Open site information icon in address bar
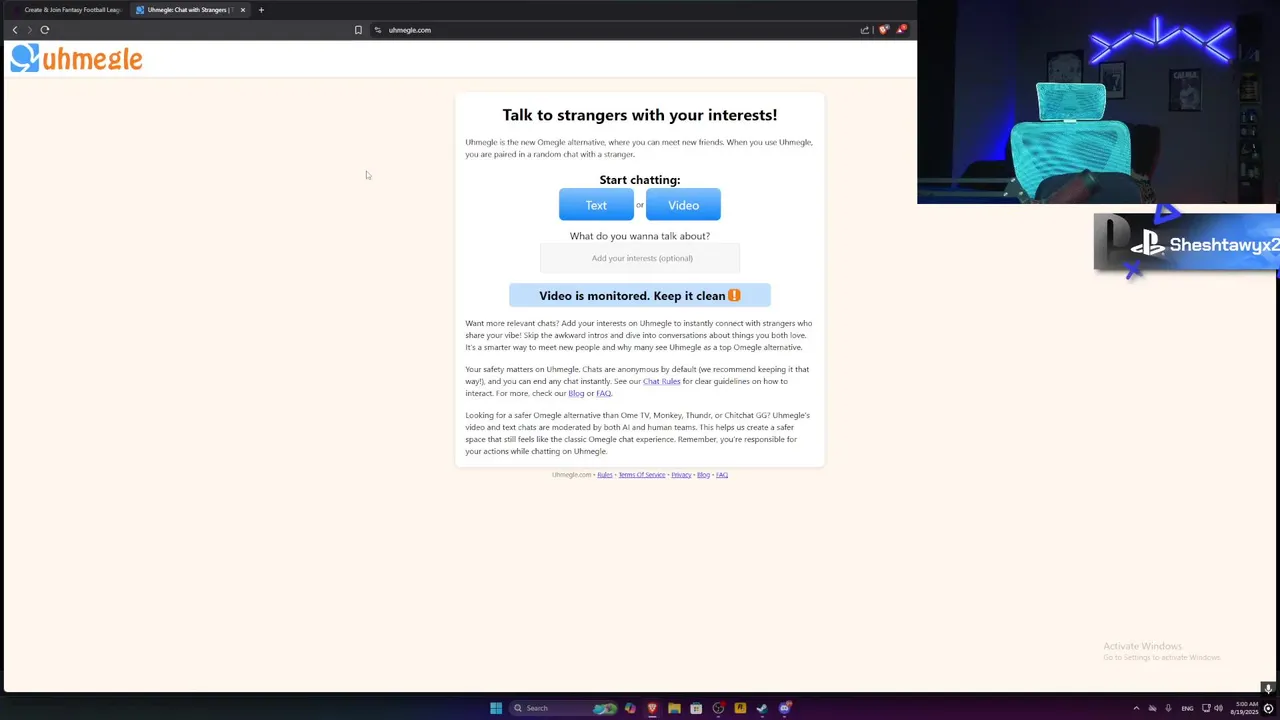1280x720 pixels. (378, 30)
